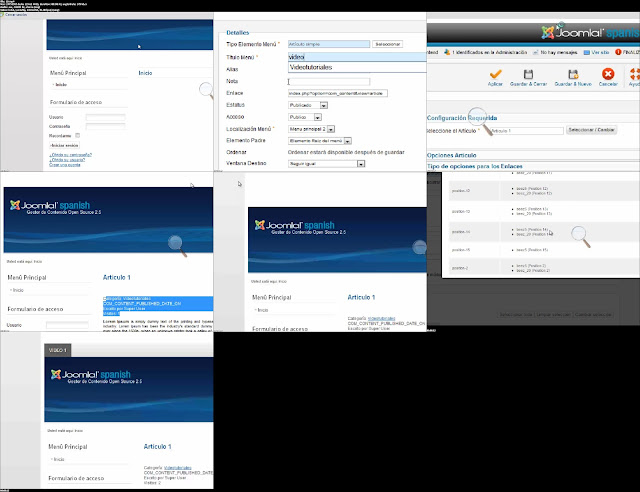
Task: Open the orange Ayuda lifebuoy icon
Action: point(635,74)
